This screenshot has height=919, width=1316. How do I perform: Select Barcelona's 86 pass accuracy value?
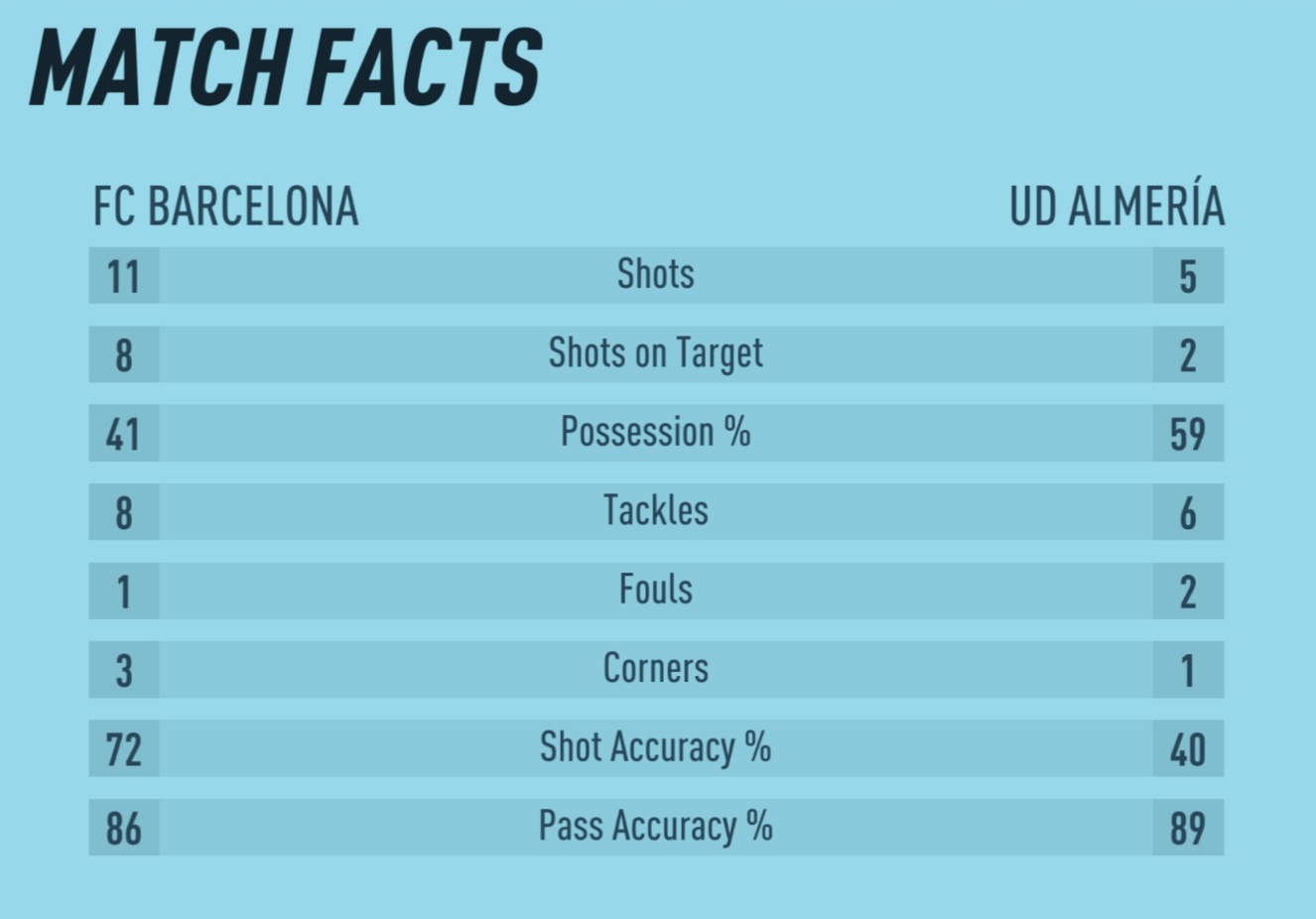pyautogui.click(x=123, y=829)
